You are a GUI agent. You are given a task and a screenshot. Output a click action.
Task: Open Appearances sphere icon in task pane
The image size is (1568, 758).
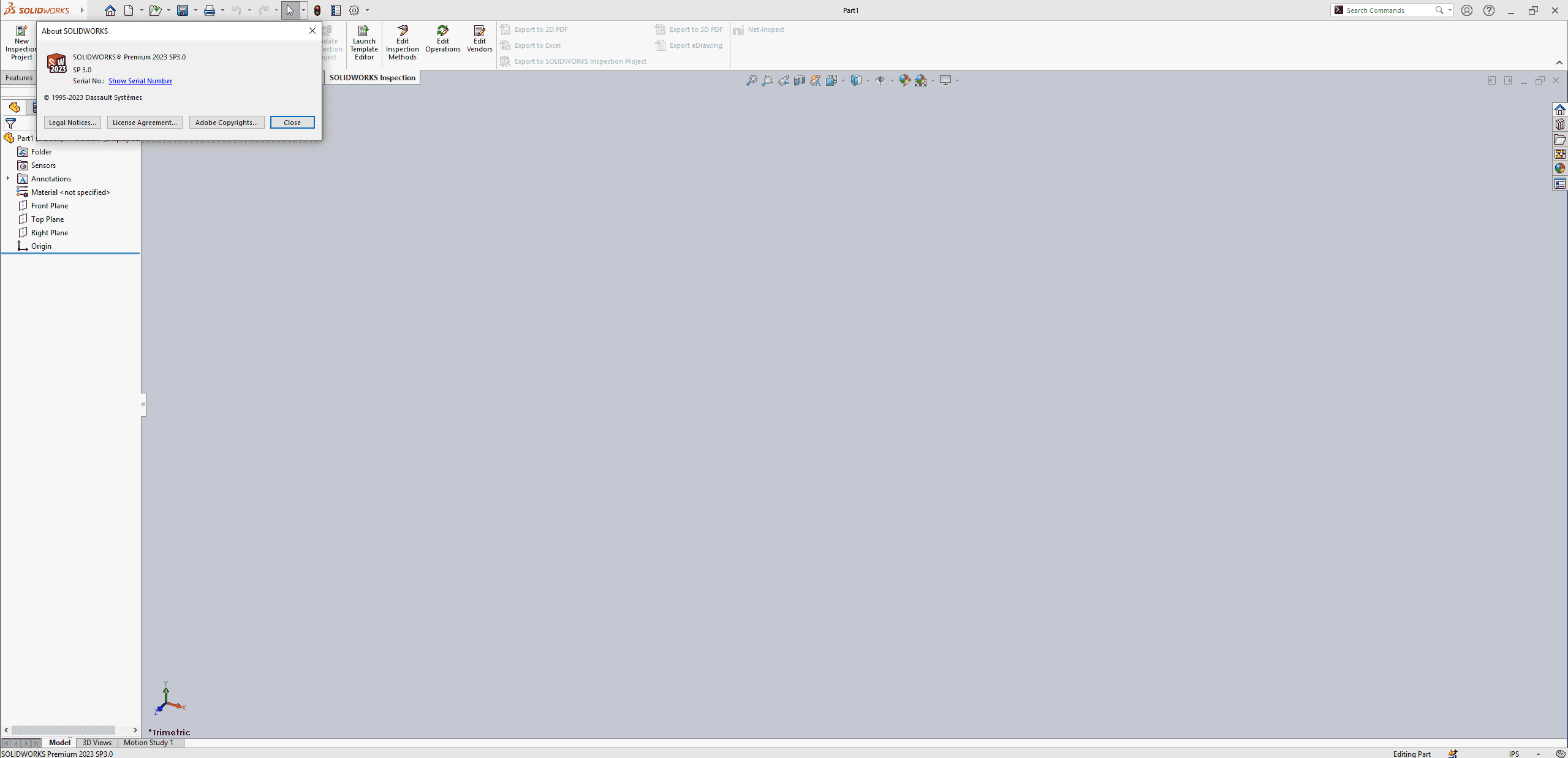pyautogui.click(x=1560, y=169)
